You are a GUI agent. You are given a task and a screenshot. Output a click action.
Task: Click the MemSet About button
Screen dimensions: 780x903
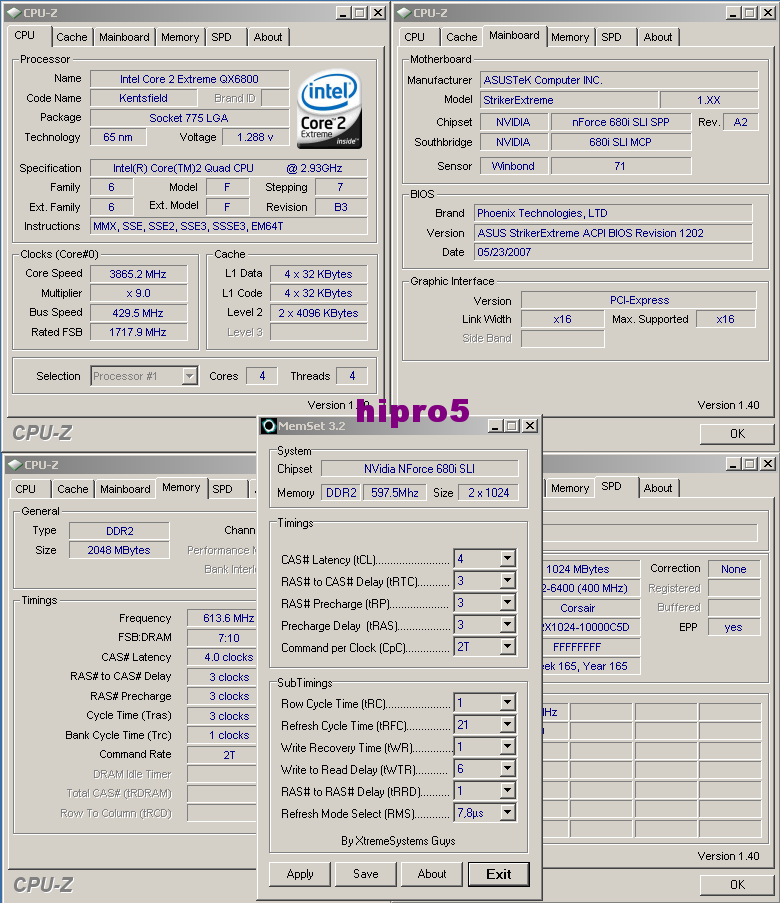(x=432, y=874)
